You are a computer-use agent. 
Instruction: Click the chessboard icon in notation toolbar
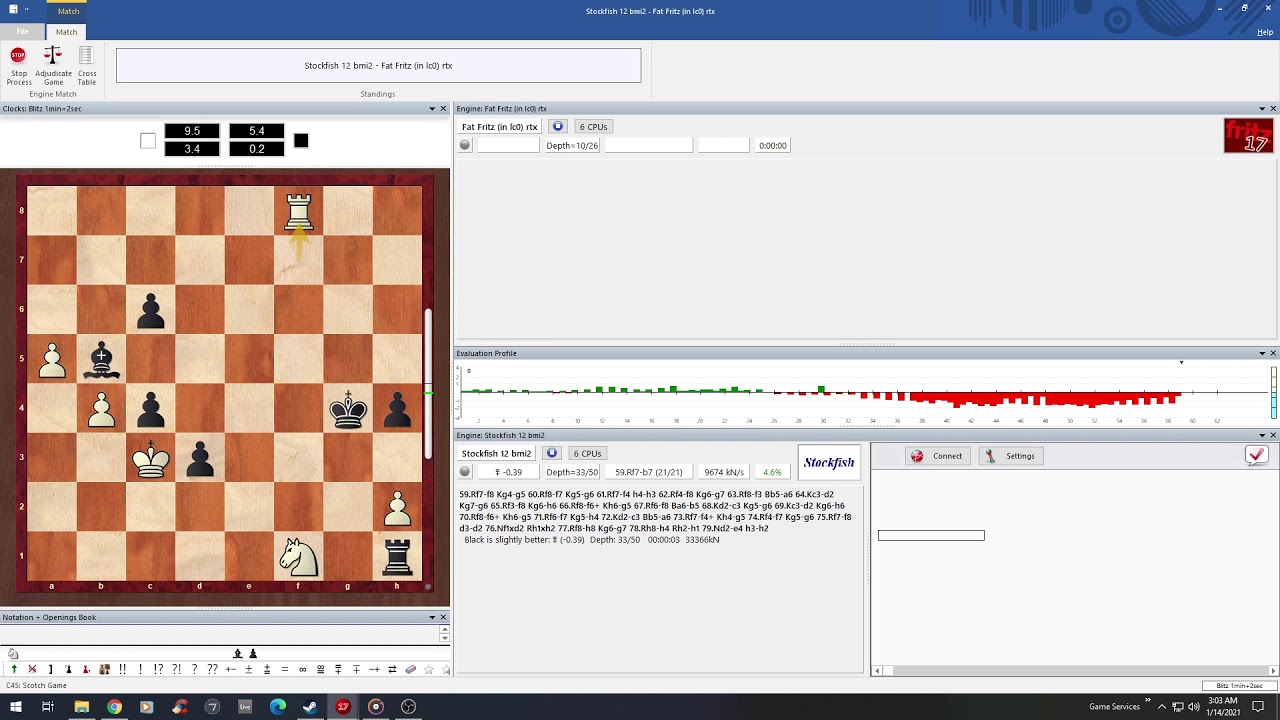click(104, 669)
